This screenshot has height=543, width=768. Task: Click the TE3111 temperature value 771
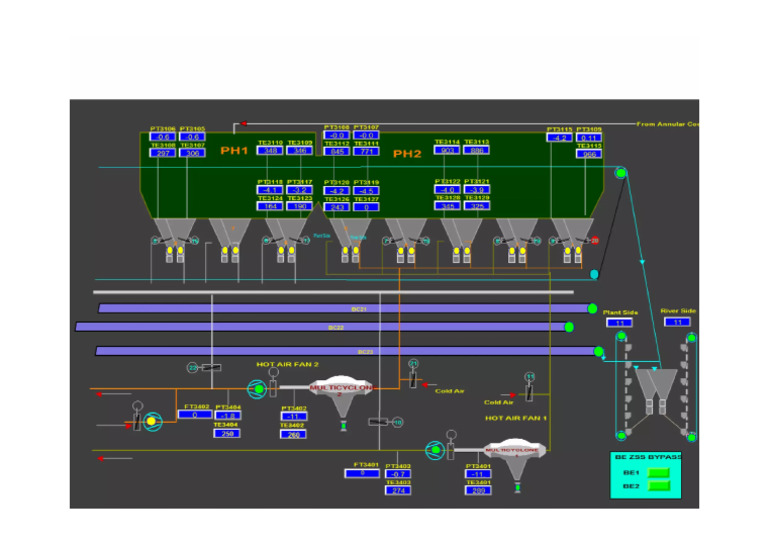(366, 151)
